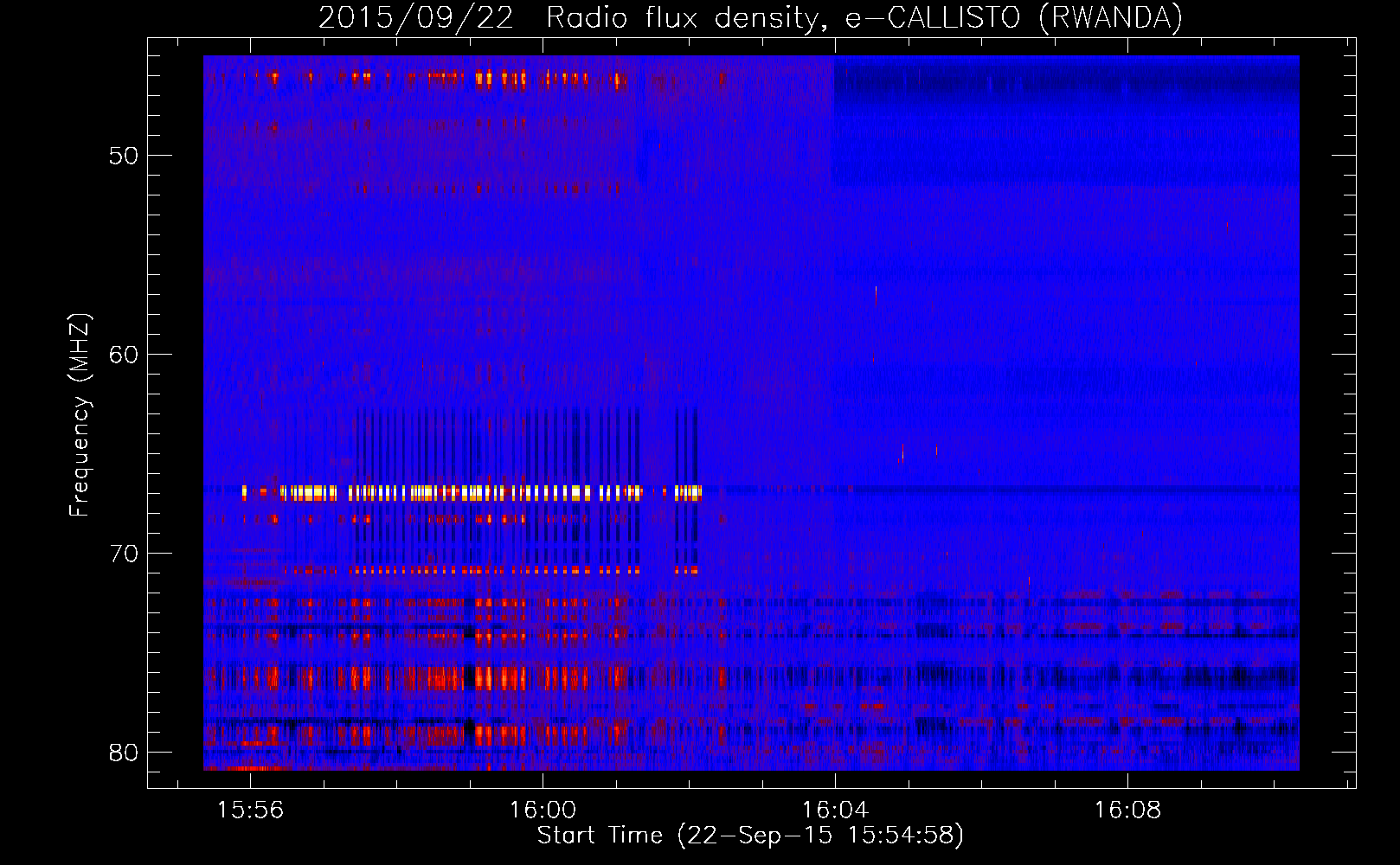Select the 16:08 time tick label

[1127, 811]
